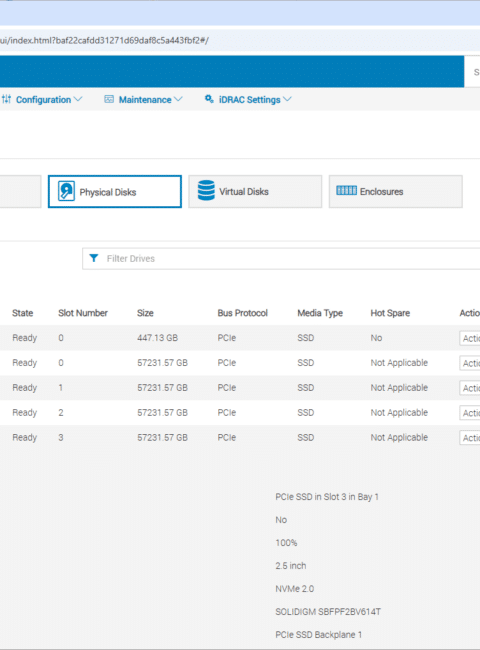This screenshot has width=480, height=650.
Task: Click Not Applicable in slot 3 row
Action: click(399, 437)
